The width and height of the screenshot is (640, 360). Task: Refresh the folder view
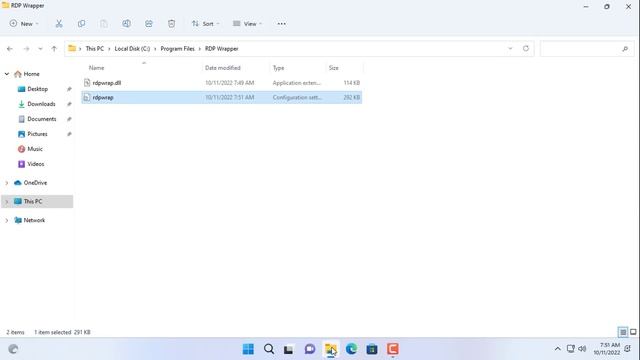526,49
